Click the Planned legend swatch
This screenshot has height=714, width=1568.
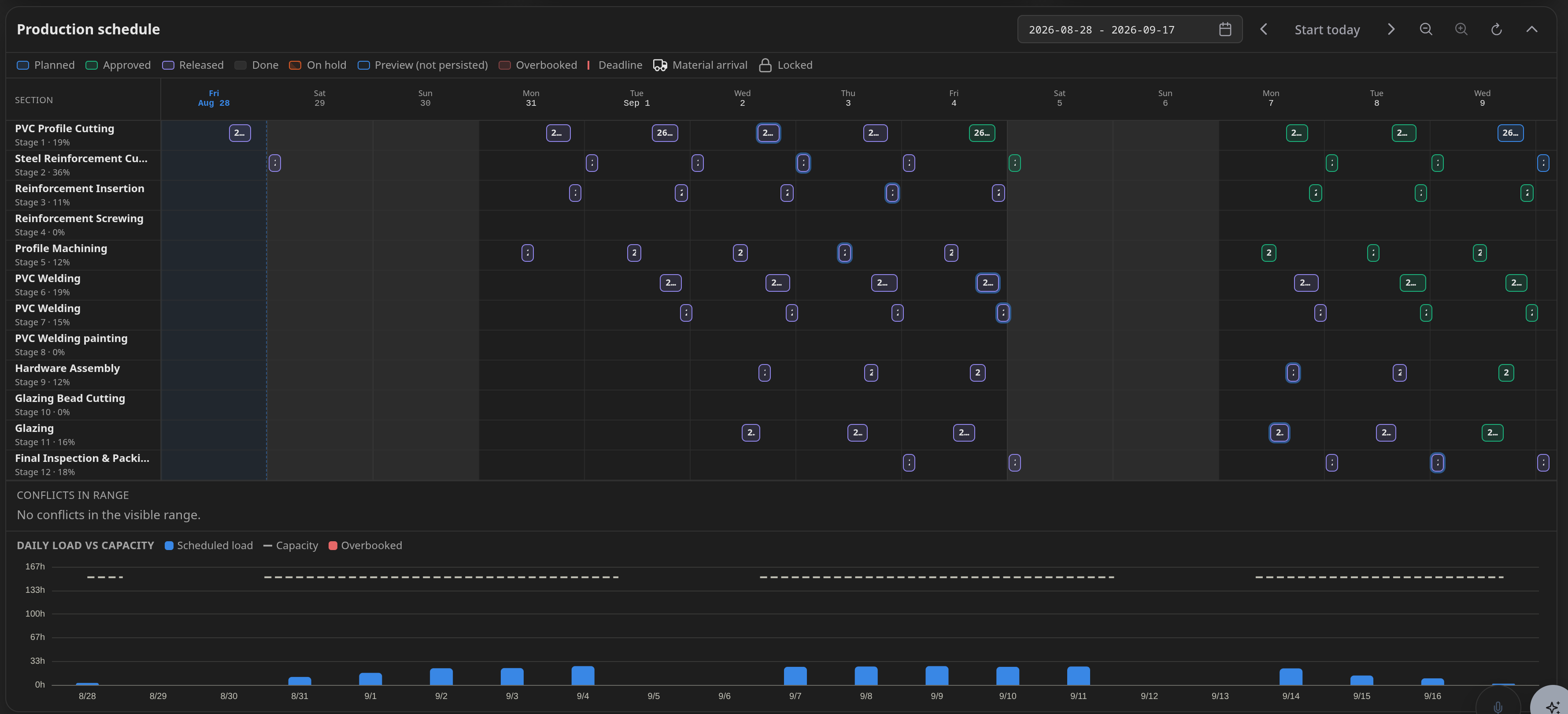(22, 65)
